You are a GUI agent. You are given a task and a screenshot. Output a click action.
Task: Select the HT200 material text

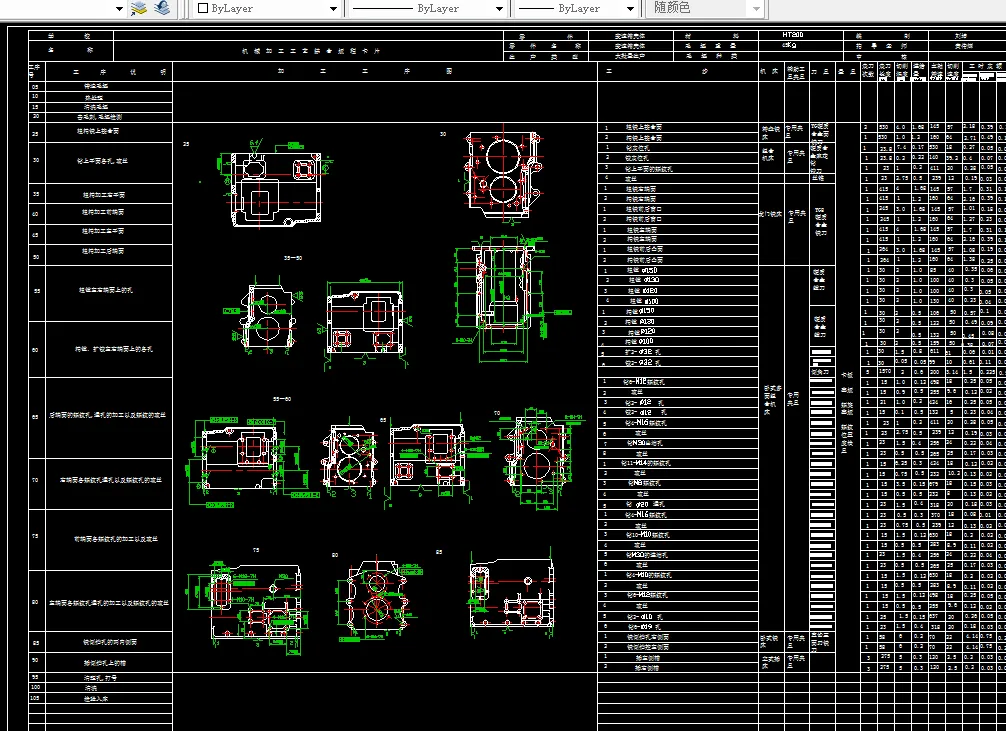[x=793, y=35]
